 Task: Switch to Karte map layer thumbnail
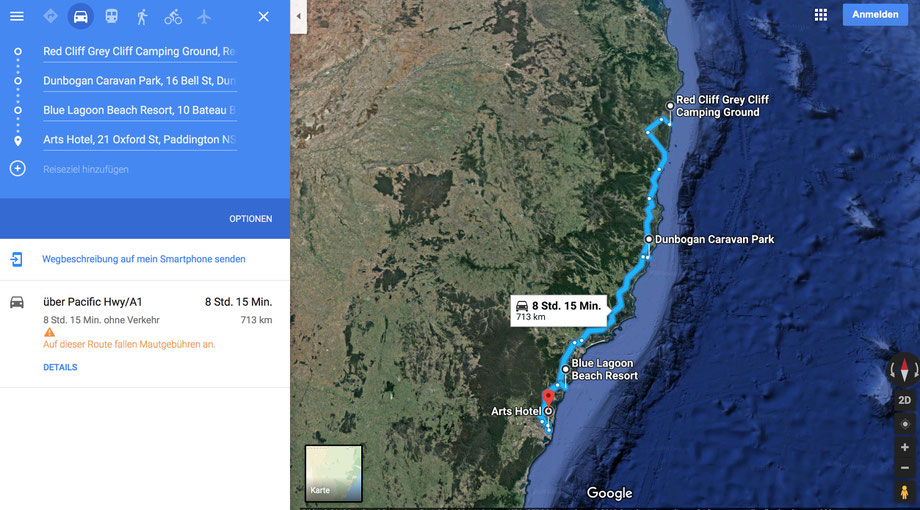[333, 473]
